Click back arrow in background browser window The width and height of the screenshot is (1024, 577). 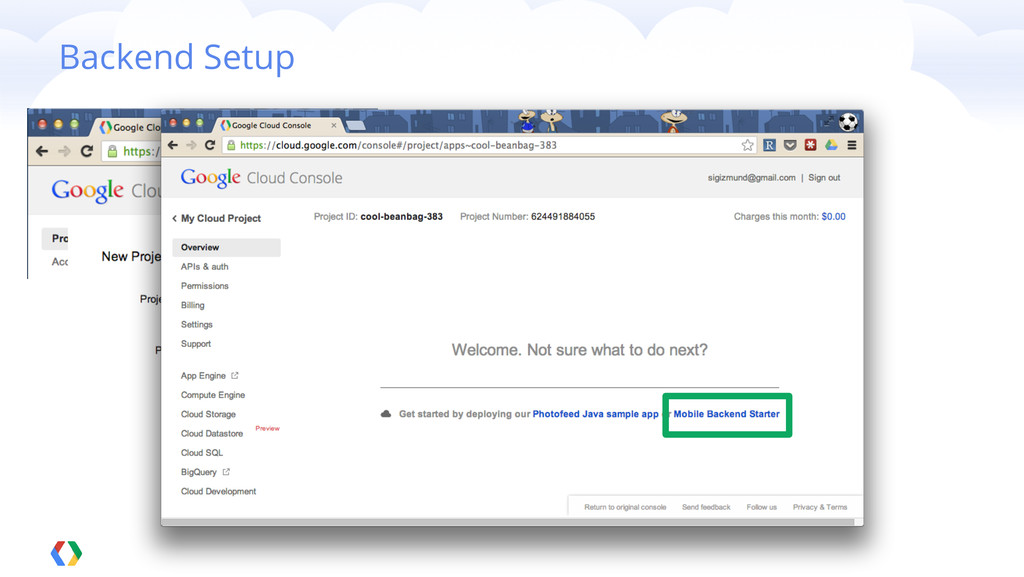[42, 151]
